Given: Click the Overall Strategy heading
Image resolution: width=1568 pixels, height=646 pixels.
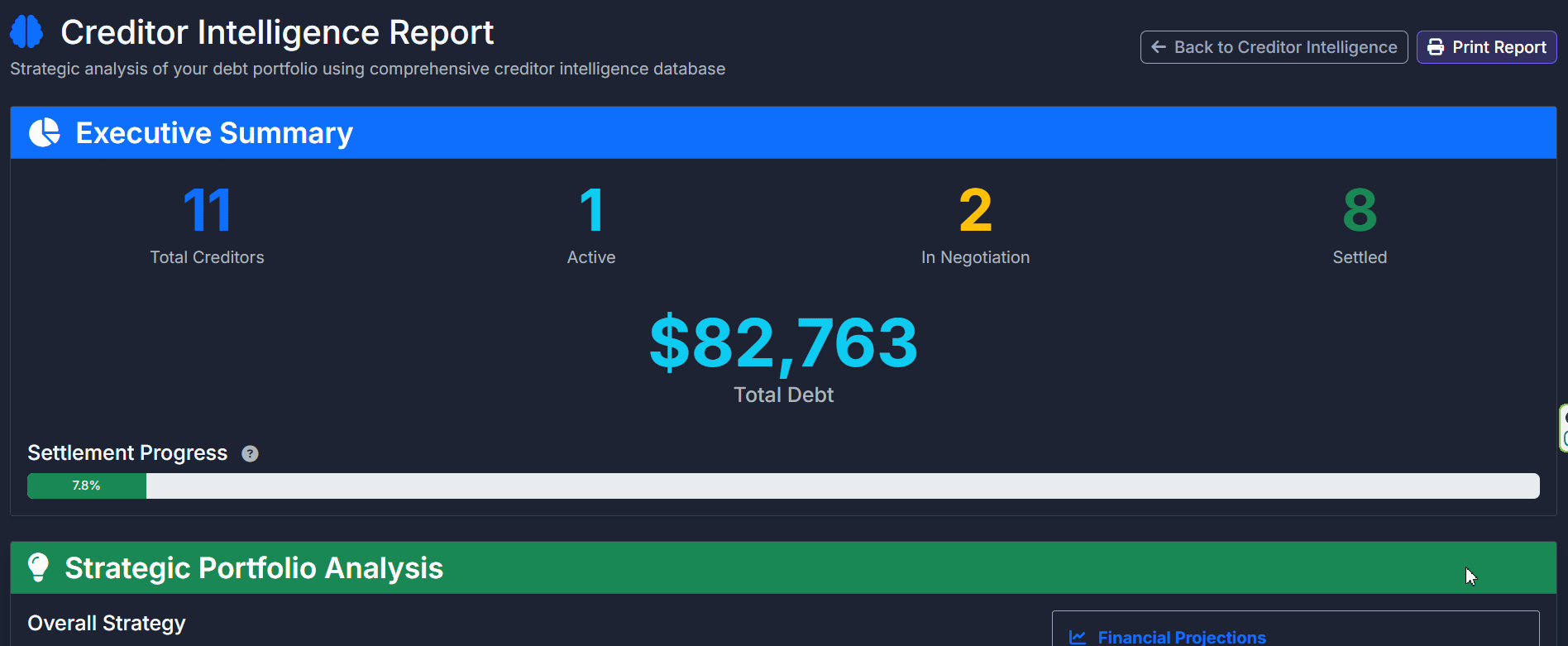Looking at the screenshot, I should point(107,623).
